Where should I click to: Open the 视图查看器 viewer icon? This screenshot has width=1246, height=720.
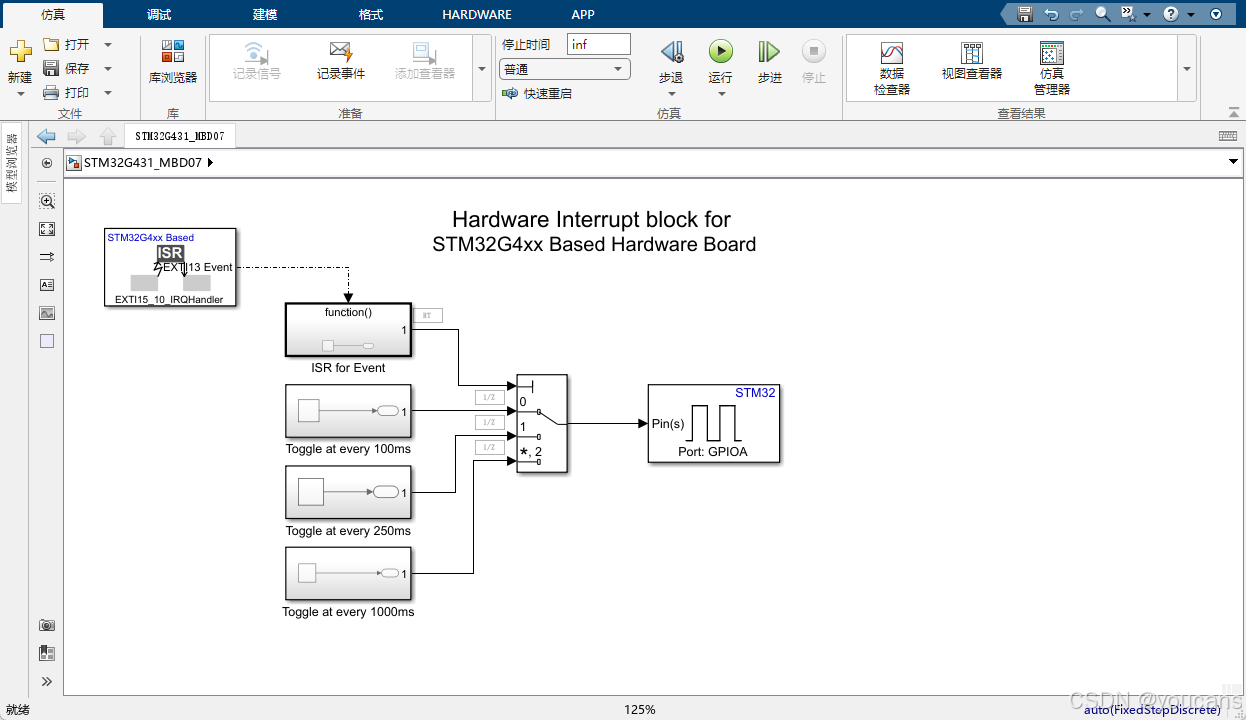click(972, 53)
